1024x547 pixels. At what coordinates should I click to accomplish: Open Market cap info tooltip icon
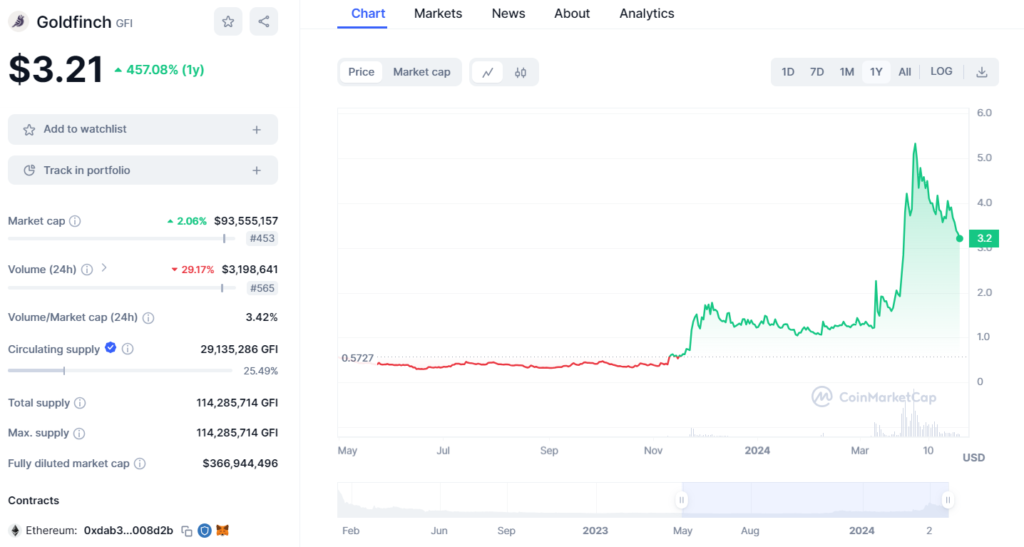pos(75,221)
